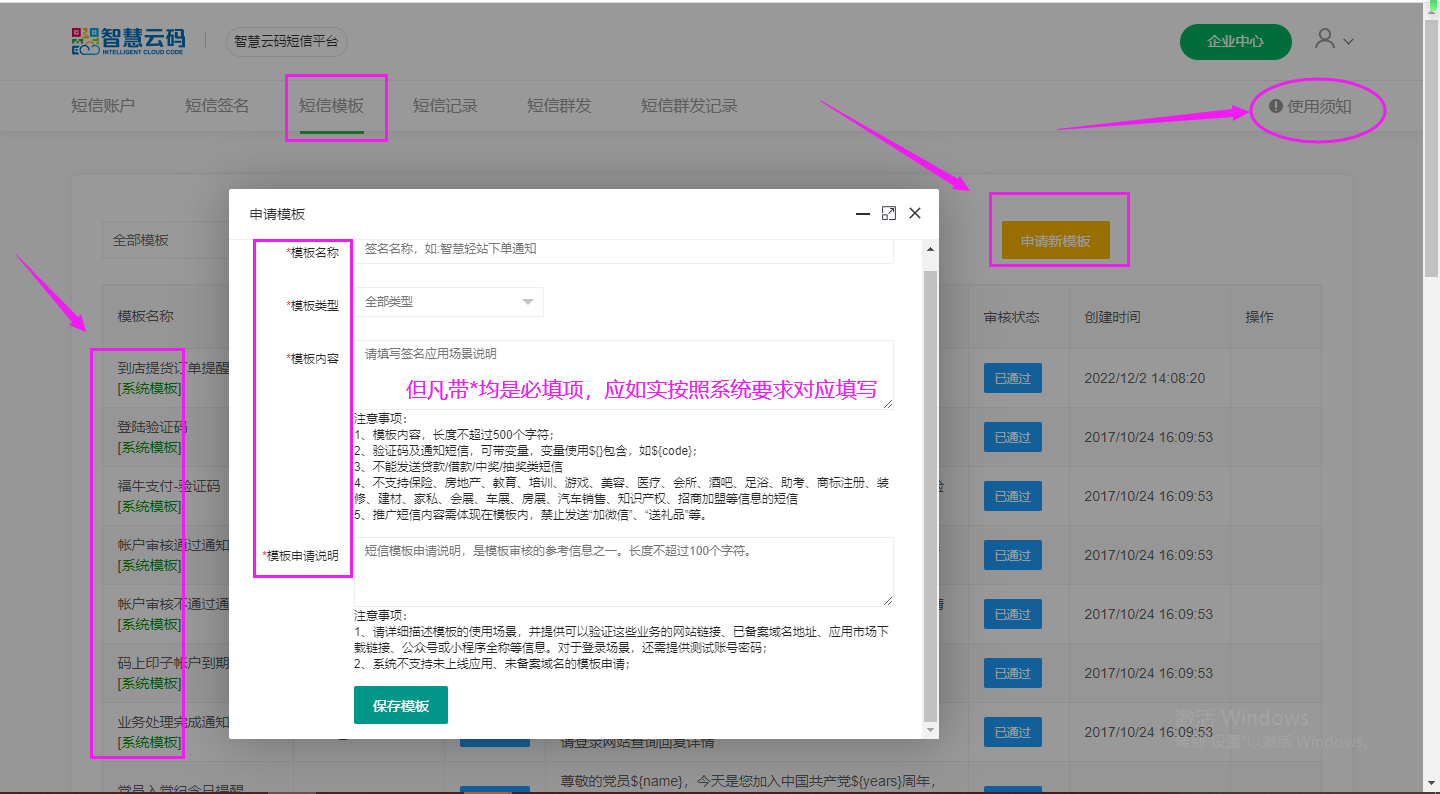
Task: Minimize the 申请模板 dialog
Action: coord(862,214)
